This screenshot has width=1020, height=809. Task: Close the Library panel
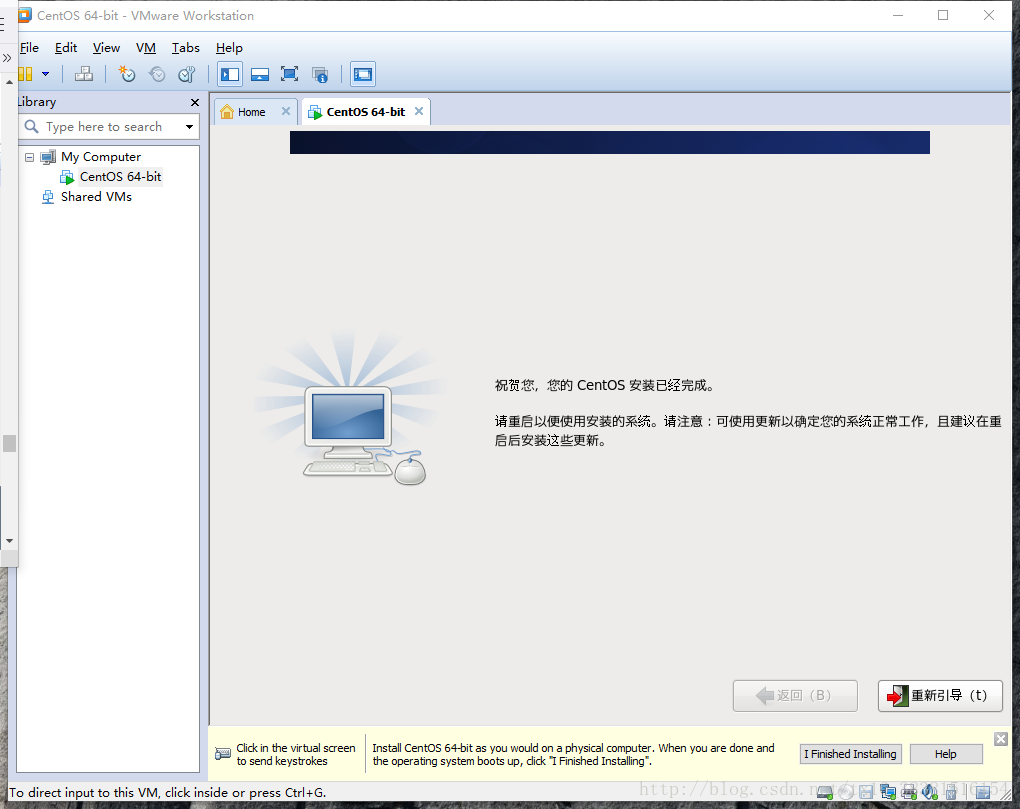pyautogui.click(x=195, y=102)
